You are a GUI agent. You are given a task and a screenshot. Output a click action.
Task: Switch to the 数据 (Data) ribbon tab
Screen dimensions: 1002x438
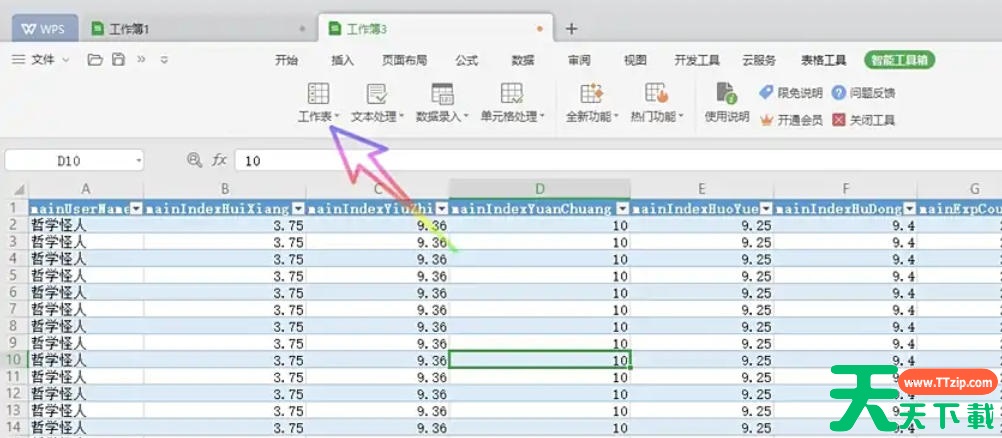[x=522, y=60]
